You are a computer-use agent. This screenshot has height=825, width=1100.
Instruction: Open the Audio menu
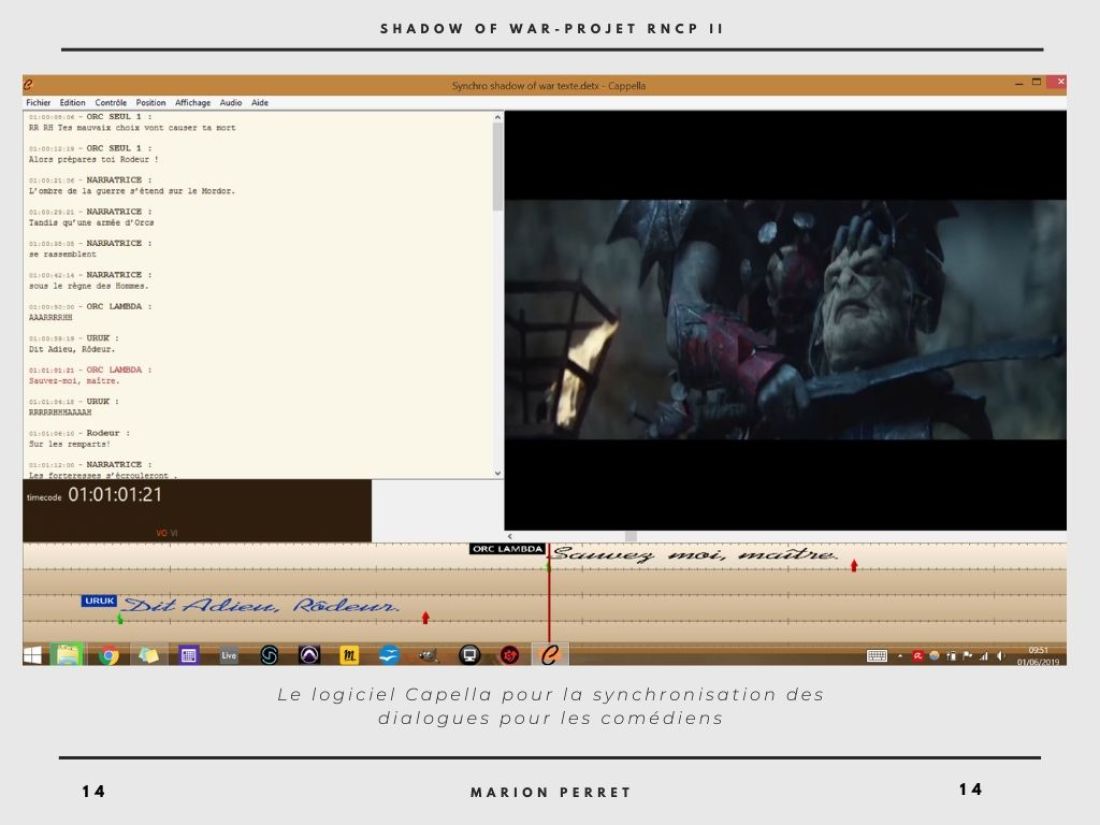231,102
